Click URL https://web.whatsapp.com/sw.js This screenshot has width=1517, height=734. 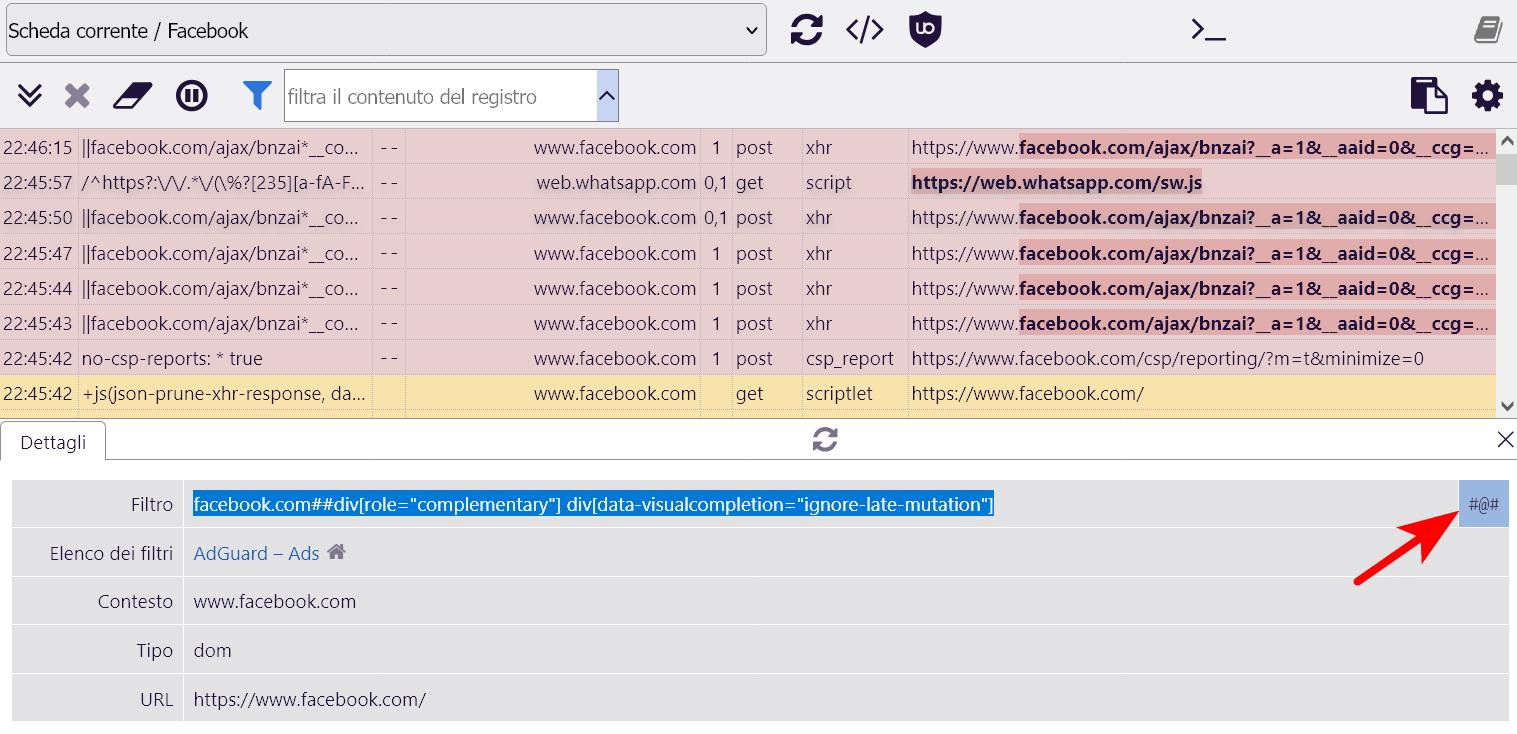(1056, 182)
